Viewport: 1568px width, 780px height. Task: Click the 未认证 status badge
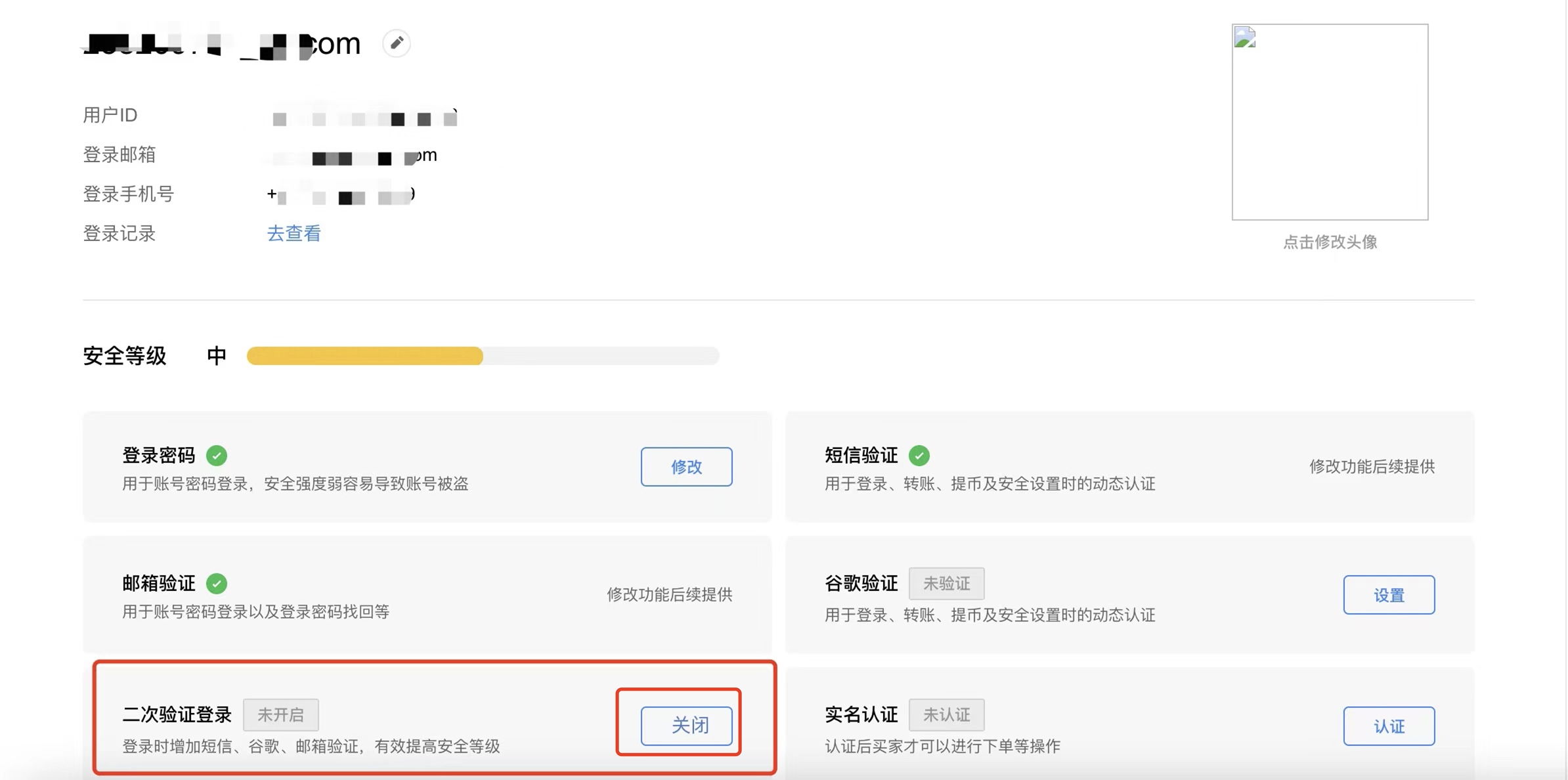click(946, 714)
